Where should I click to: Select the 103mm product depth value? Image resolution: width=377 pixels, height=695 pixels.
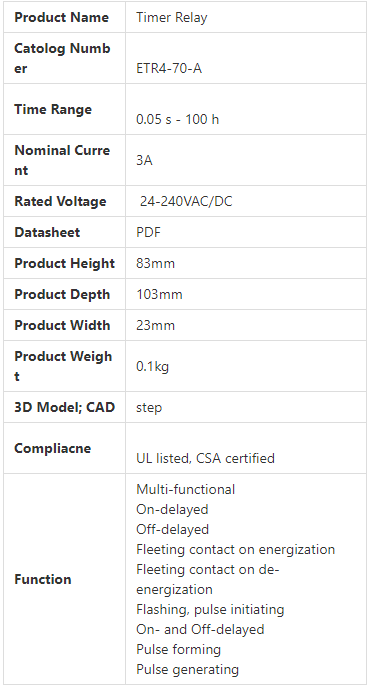pos(159,294)
